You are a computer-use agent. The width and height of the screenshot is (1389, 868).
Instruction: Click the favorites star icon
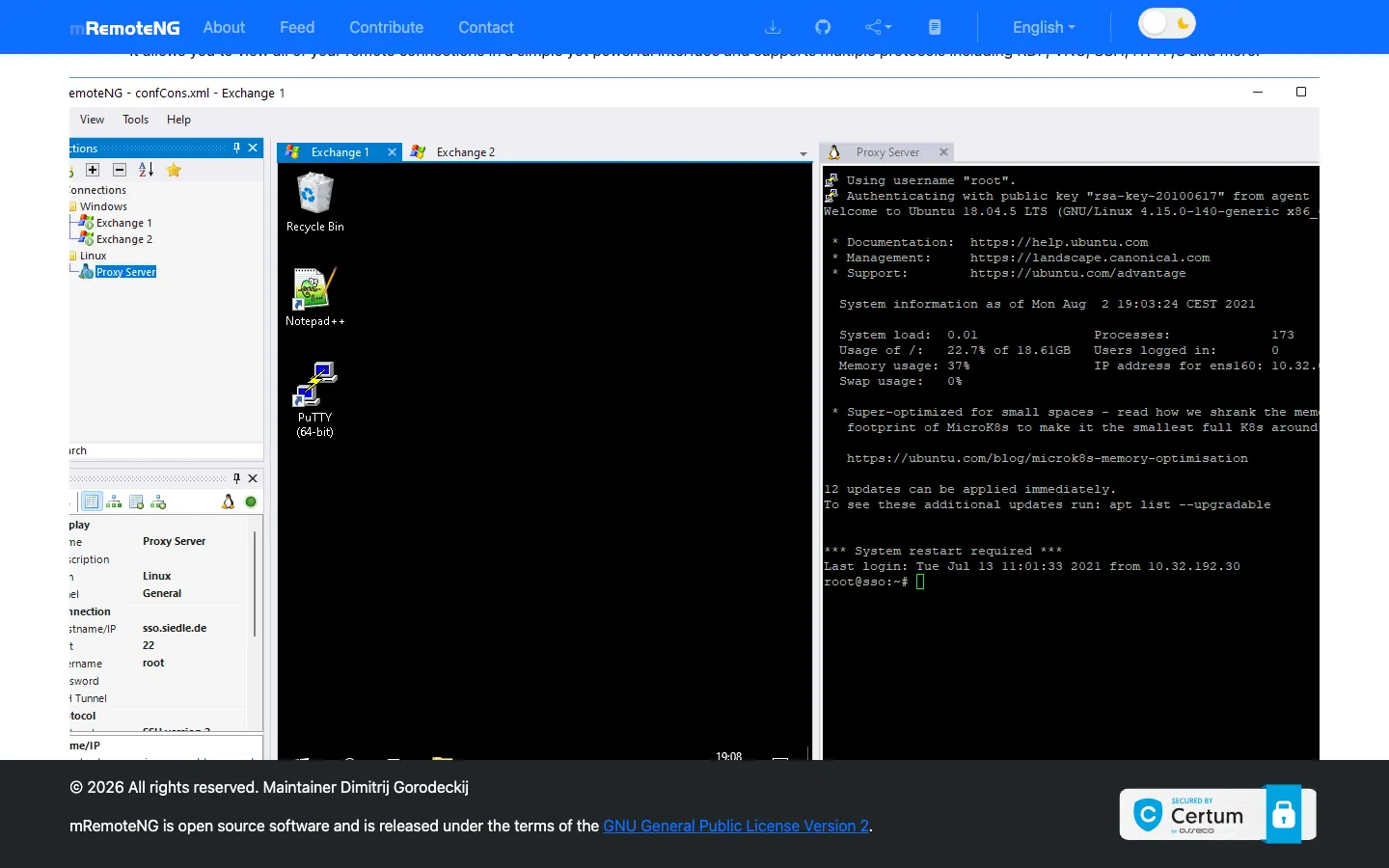tap(174, 170)
